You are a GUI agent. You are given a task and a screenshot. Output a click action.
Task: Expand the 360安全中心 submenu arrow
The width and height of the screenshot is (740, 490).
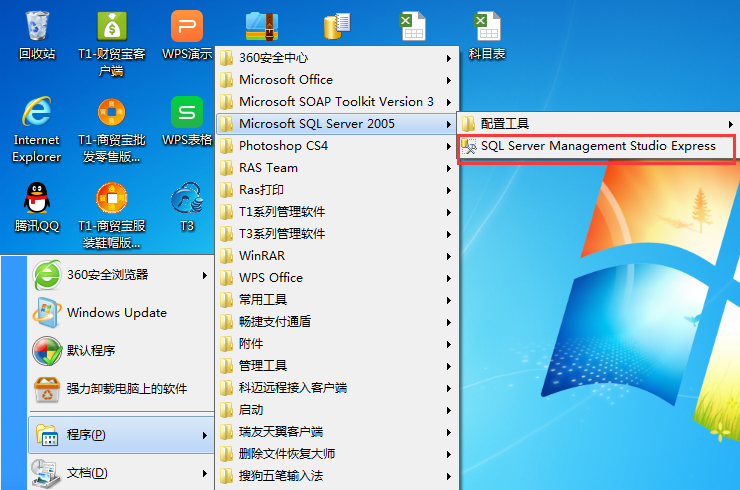(449, 59)
